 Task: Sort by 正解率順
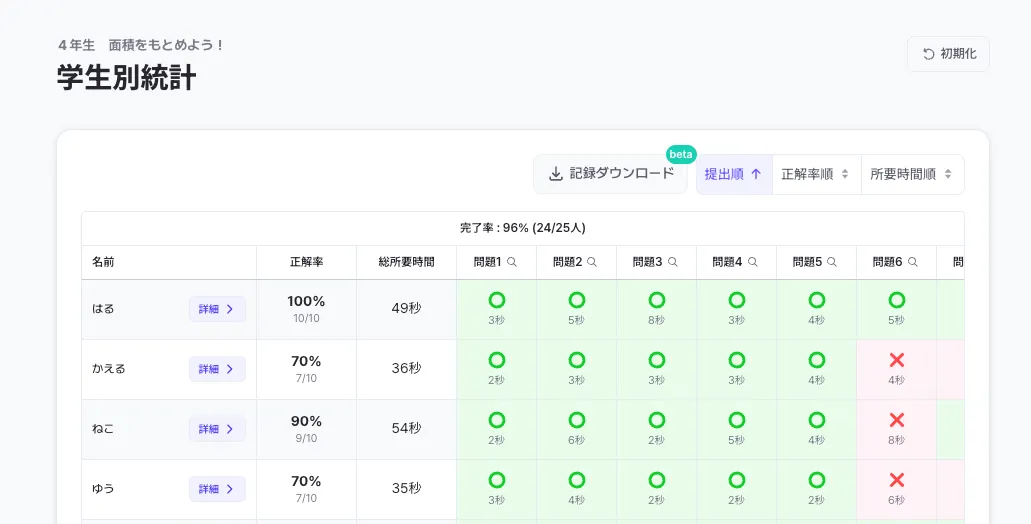(x=815, y=174)
